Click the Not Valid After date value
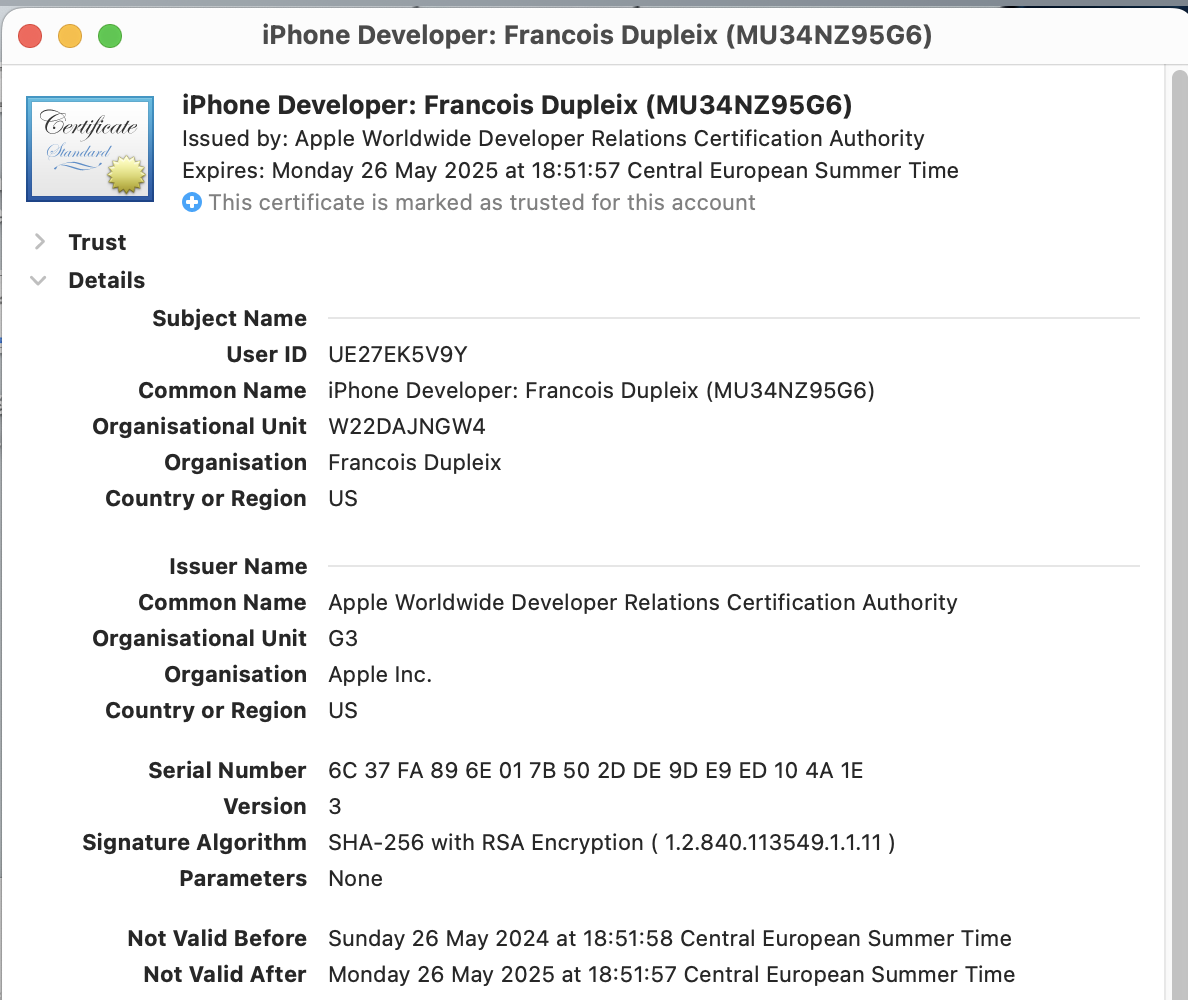The image size is (1188, 1000). [x=671, y=974]
